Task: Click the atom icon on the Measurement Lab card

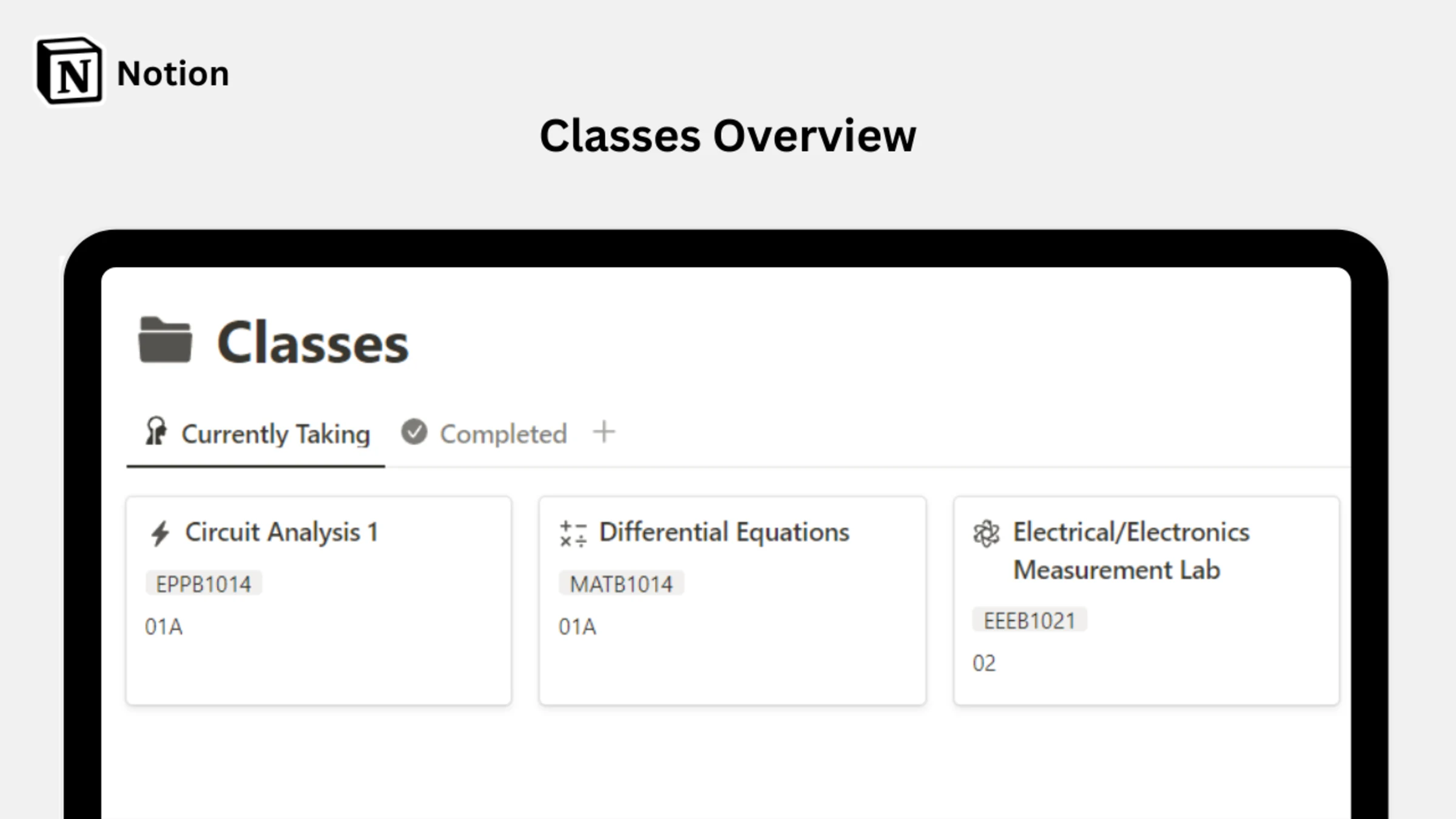Action: (986, 532)
